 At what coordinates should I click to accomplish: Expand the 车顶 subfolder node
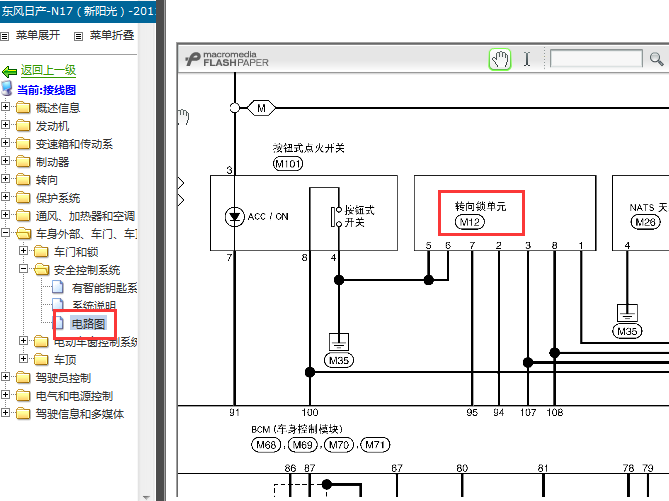point(23,358)
